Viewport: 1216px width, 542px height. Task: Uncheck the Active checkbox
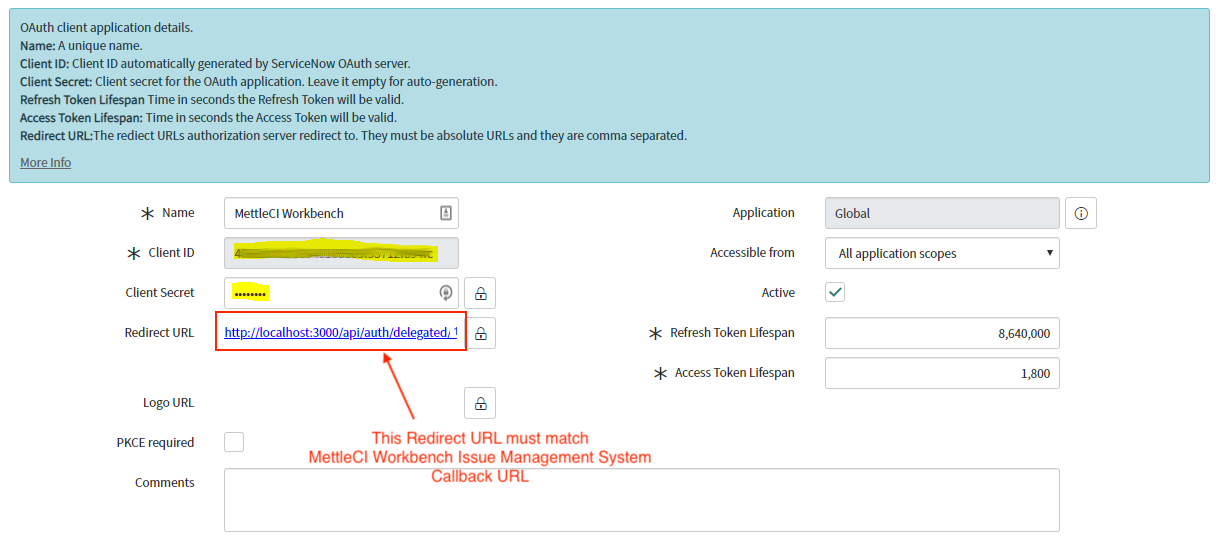[835, 293]
